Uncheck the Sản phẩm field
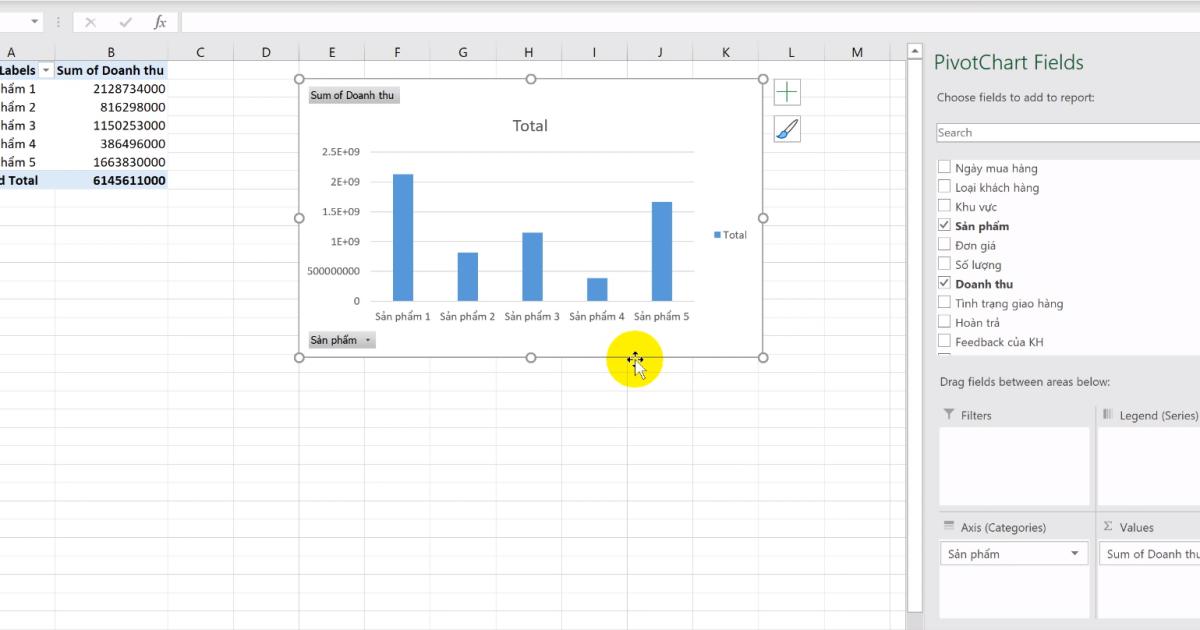 [944, 225]
